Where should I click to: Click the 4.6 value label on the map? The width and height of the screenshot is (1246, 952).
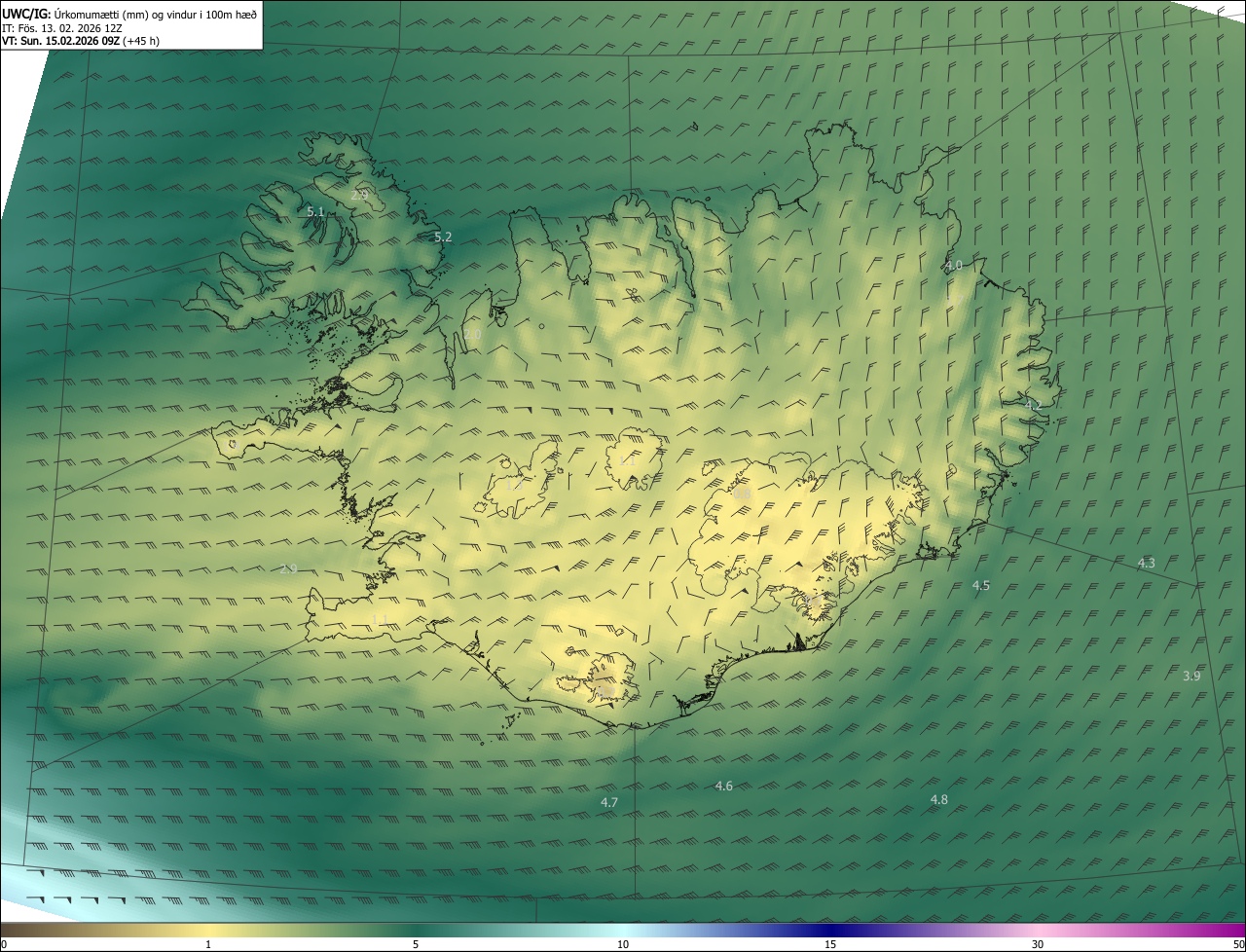coord(724,786)
